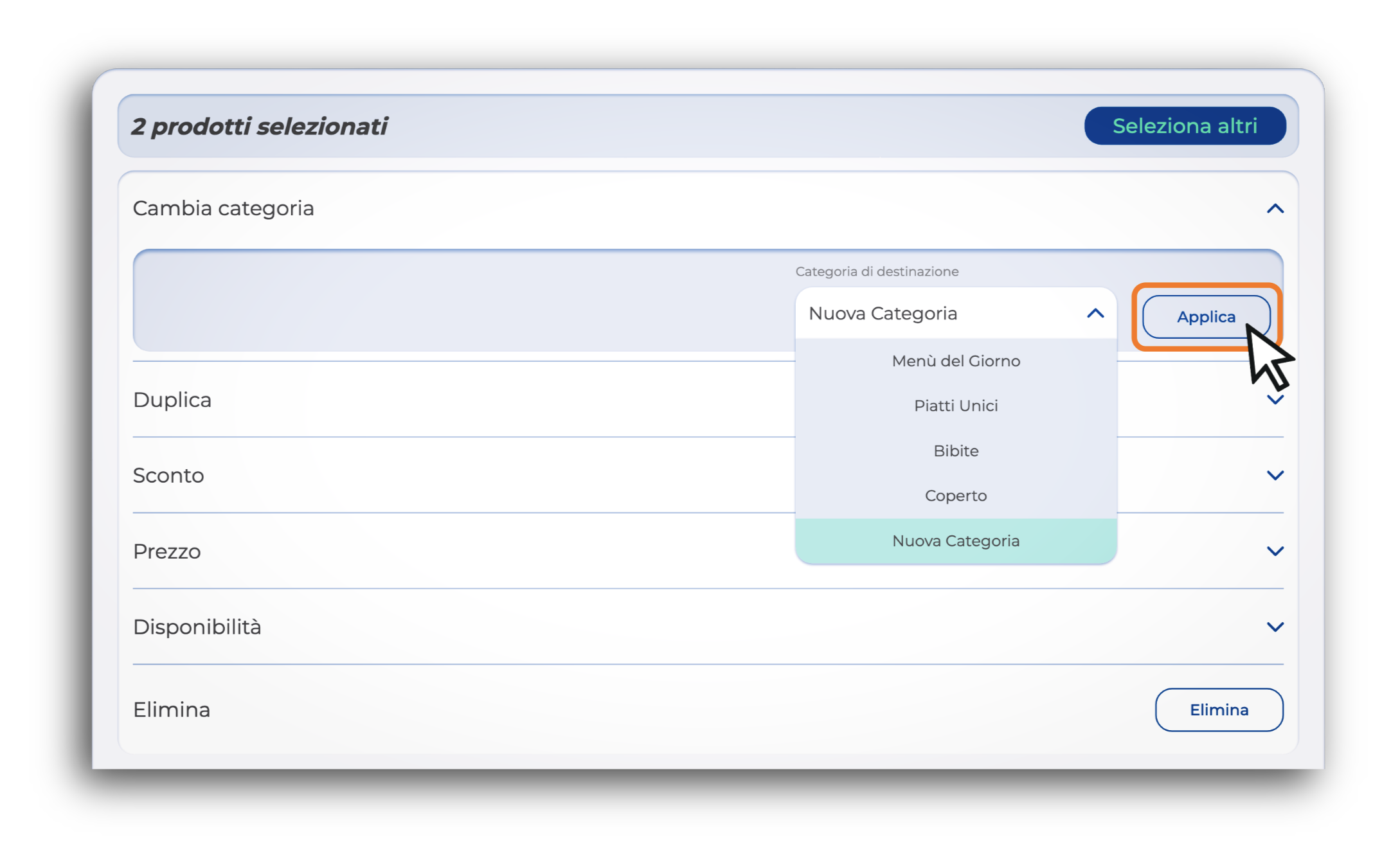Open the Sconto row label
The height and width of the screenshot is (851, 1400).
pyautogui.click(x=168, y=476)
